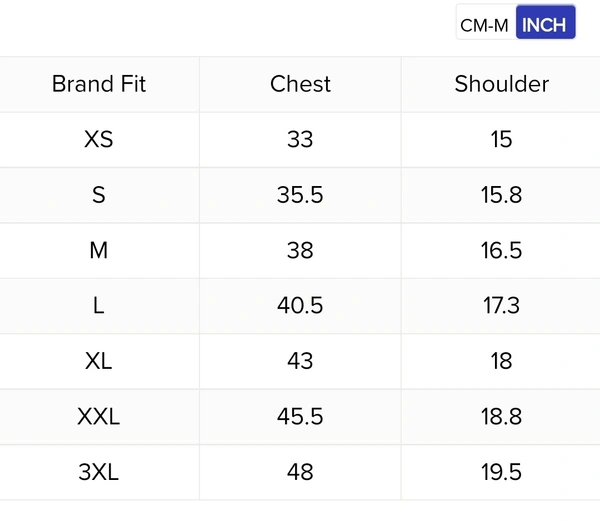The image size is (600, 521).
Task: Select the L size row label
Action: (99, 306)
